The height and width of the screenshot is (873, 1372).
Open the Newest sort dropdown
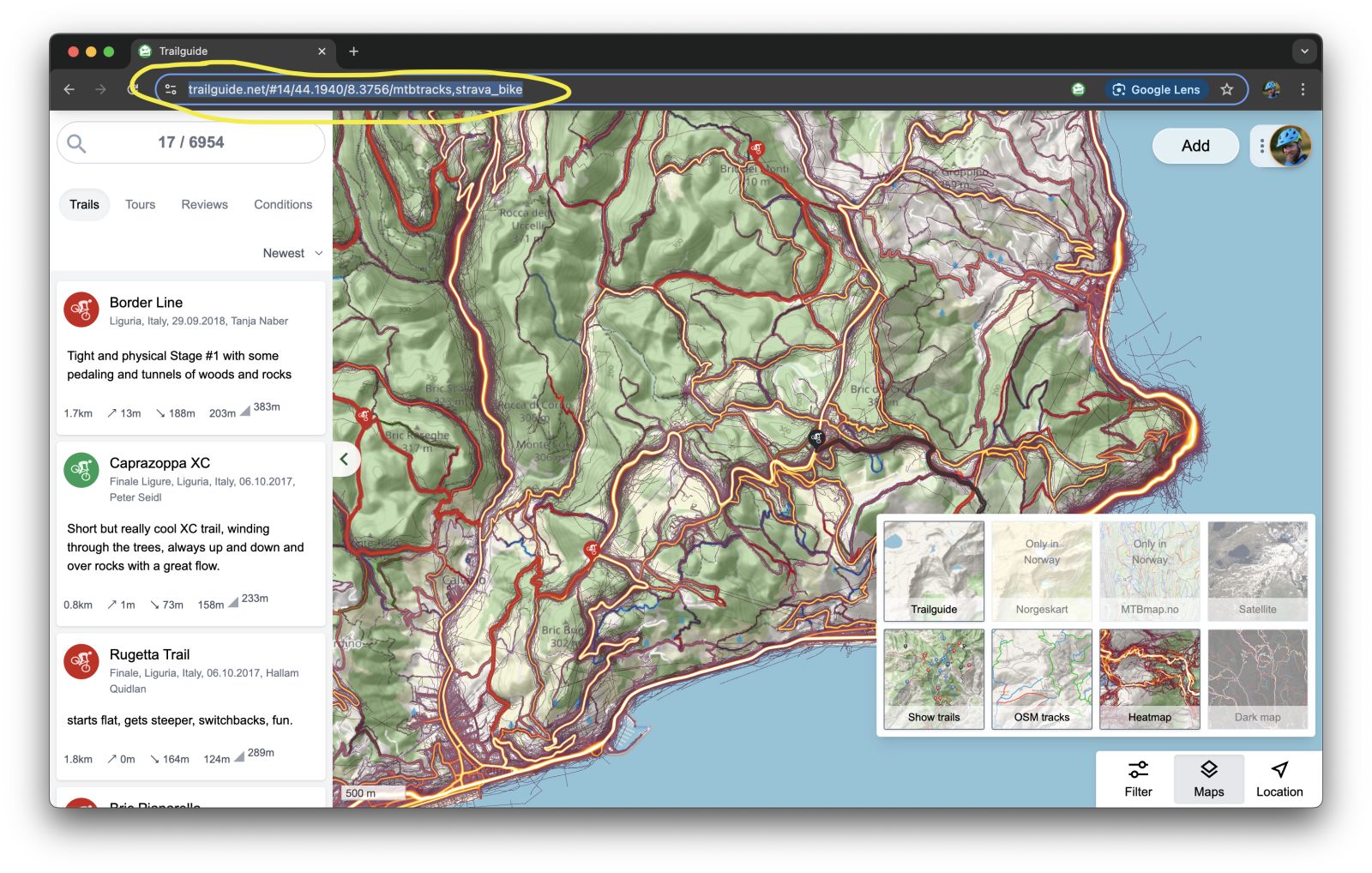[x=292, y=253]
